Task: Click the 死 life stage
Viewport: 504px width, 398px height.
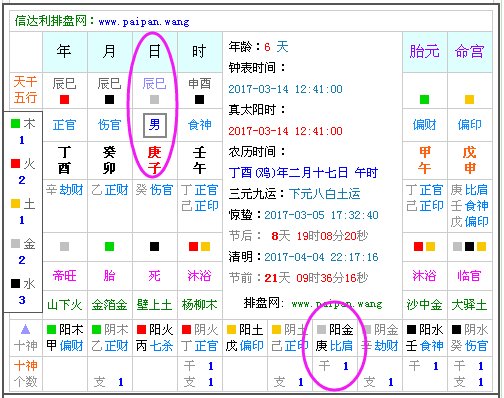Action: coord(154,276)
